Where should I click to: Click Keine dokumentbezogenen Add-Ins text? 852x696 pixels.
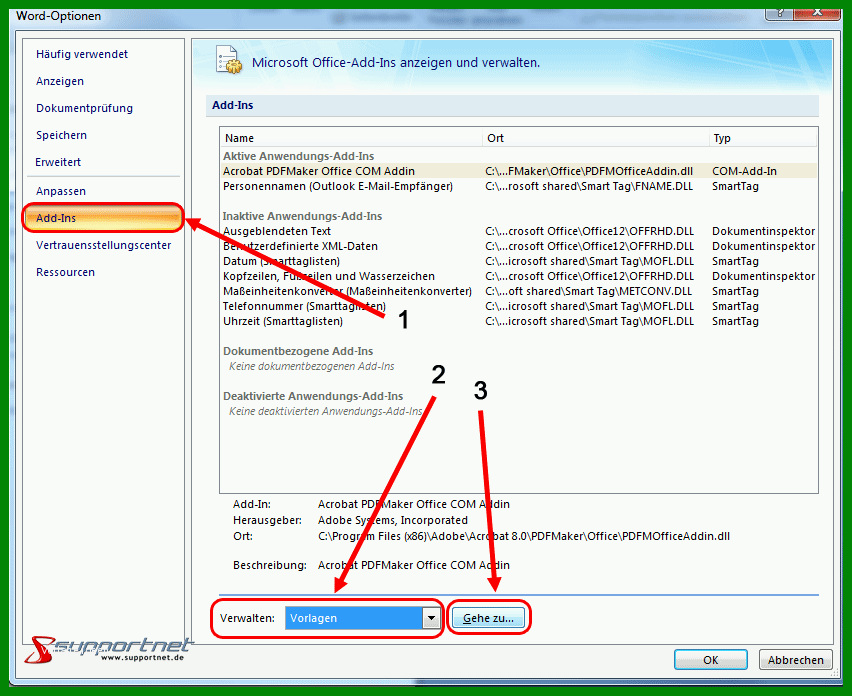point(311,366)
